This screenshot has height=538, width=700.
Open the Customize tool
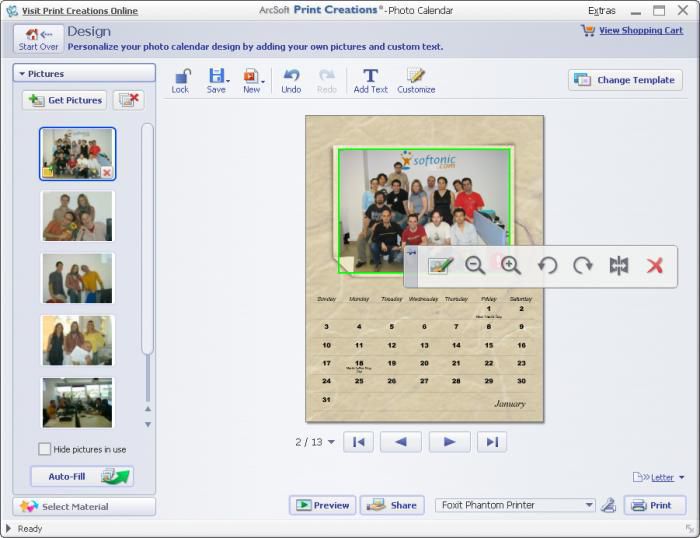416,80
